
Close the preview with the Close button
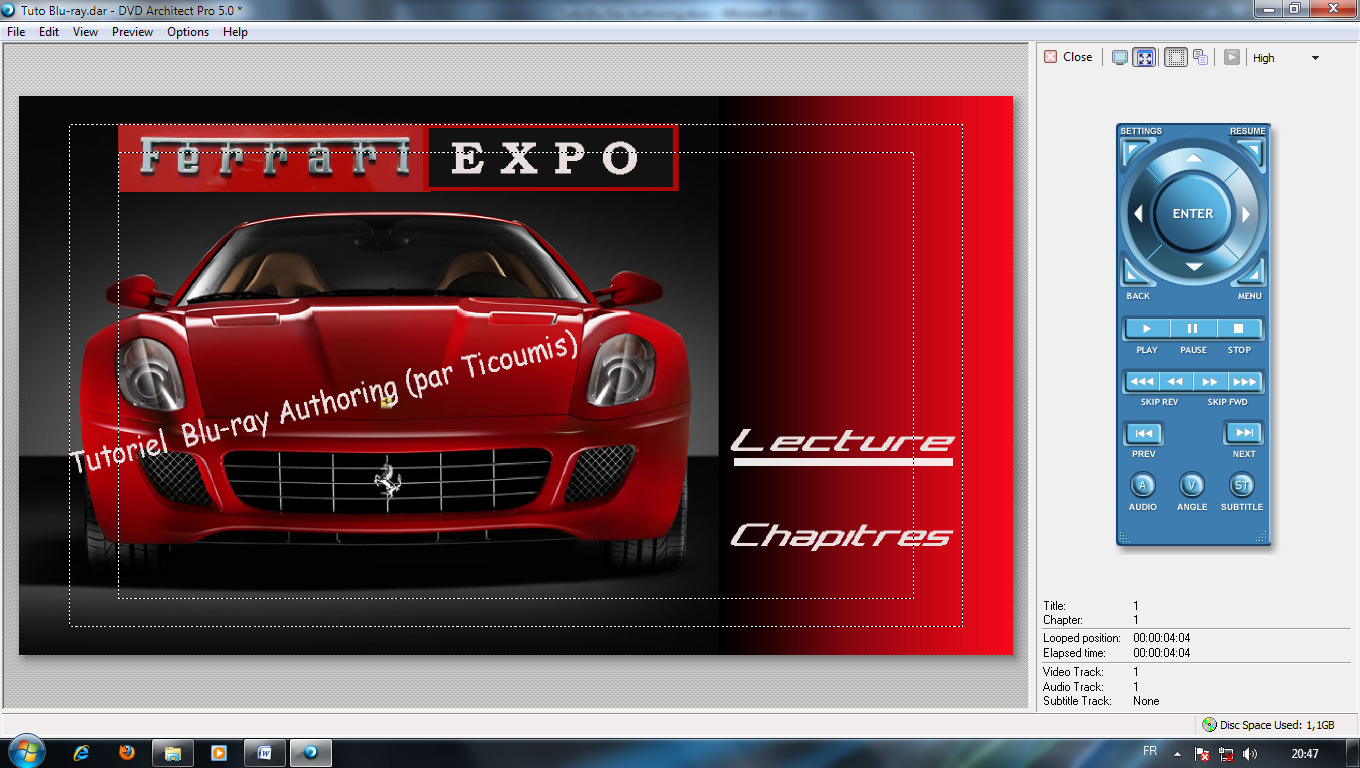click(1068, 57)
